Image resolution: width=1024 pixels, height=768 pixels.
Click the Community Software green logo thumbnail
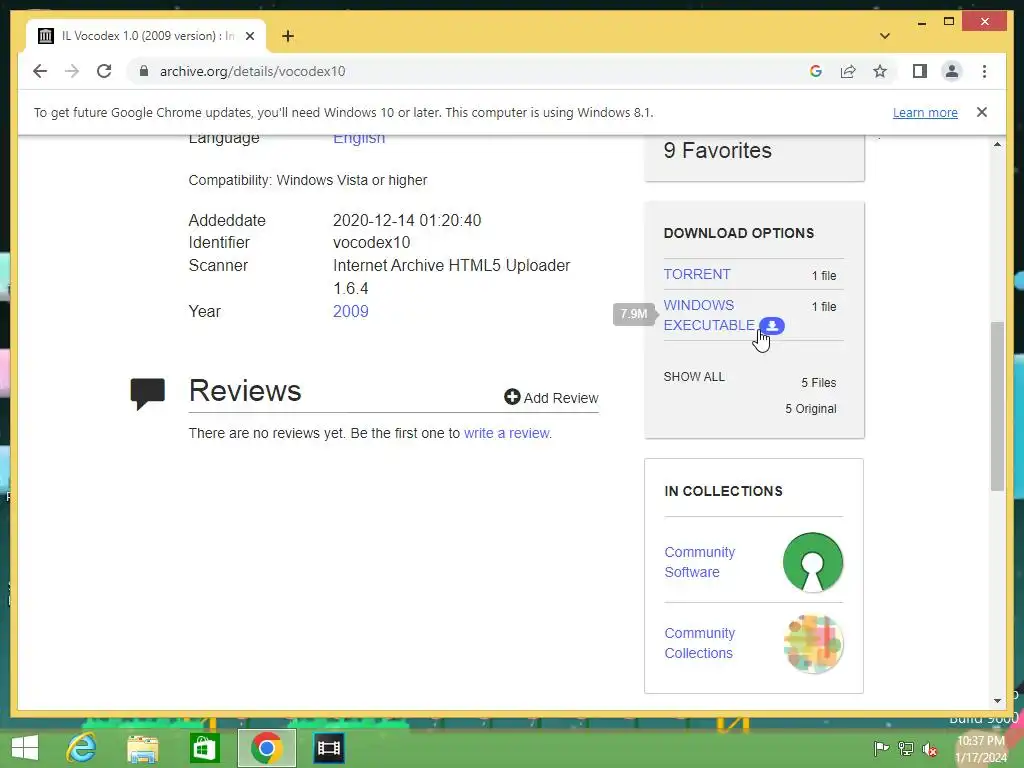tap(812, 562)
